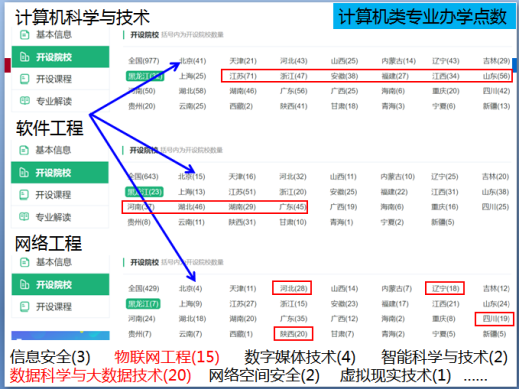
Task: Open the 开设院校 tab under 计算机科学与技术
Action: (x=60, y=57)
